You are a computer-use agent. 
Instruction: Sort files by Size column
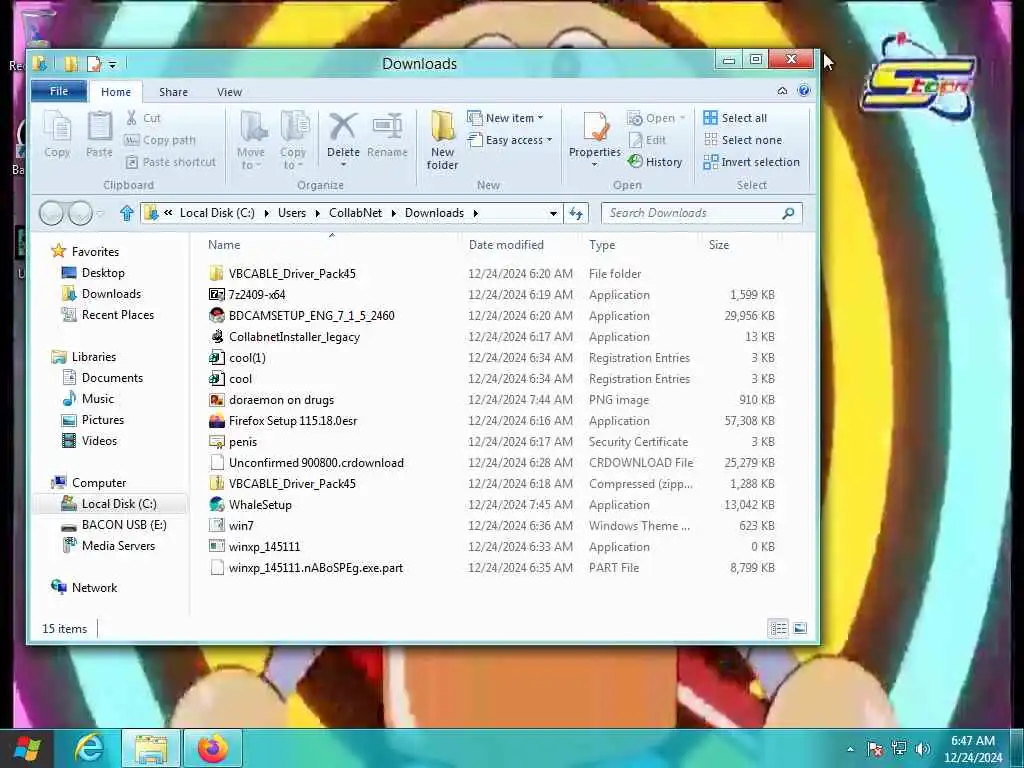click(718, 245)
